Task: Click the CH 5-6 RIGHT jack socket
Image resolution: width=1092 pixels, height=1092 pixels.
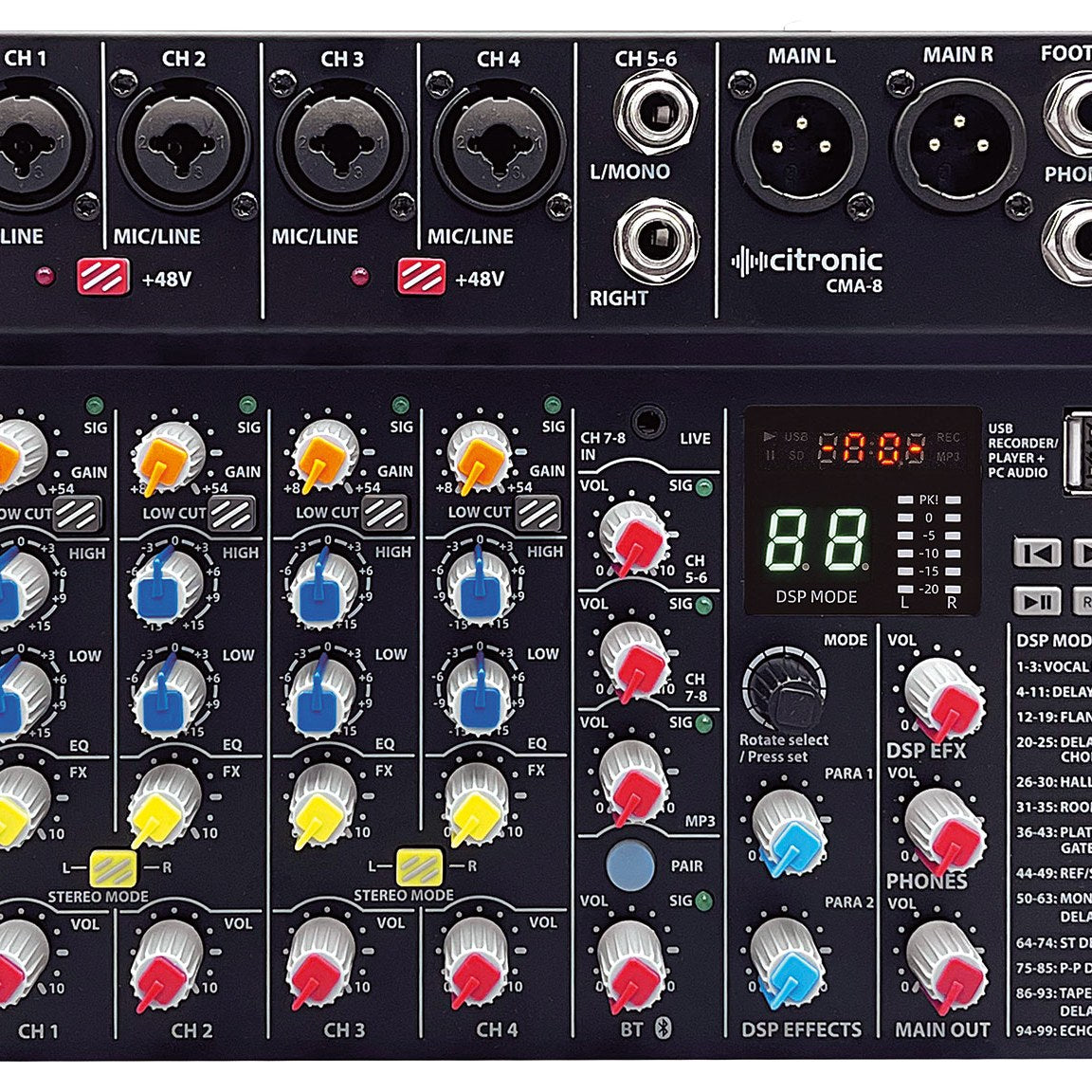Action: (655, 242)
